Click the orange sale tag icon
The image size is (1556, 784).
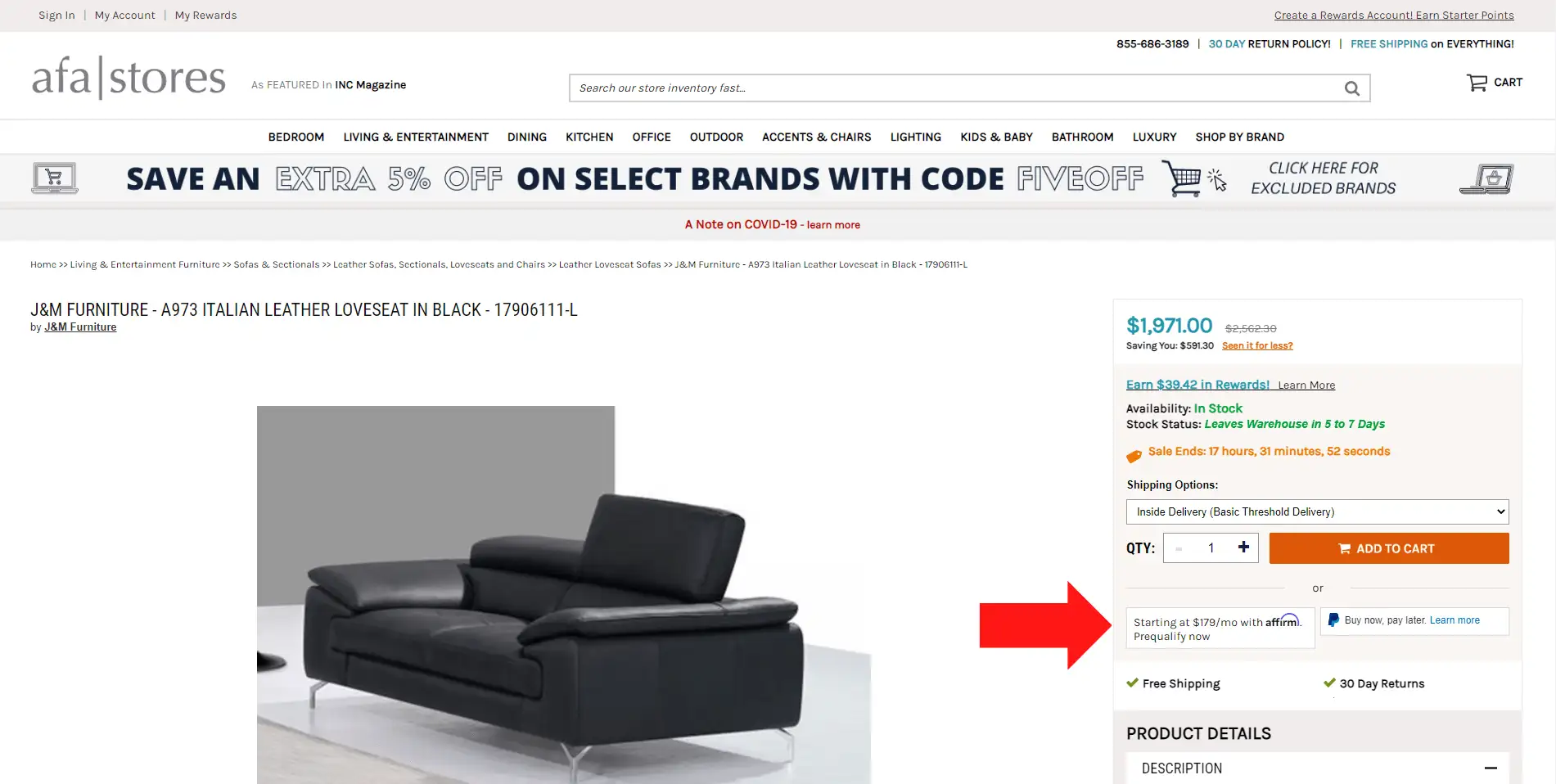point(1134,456)
